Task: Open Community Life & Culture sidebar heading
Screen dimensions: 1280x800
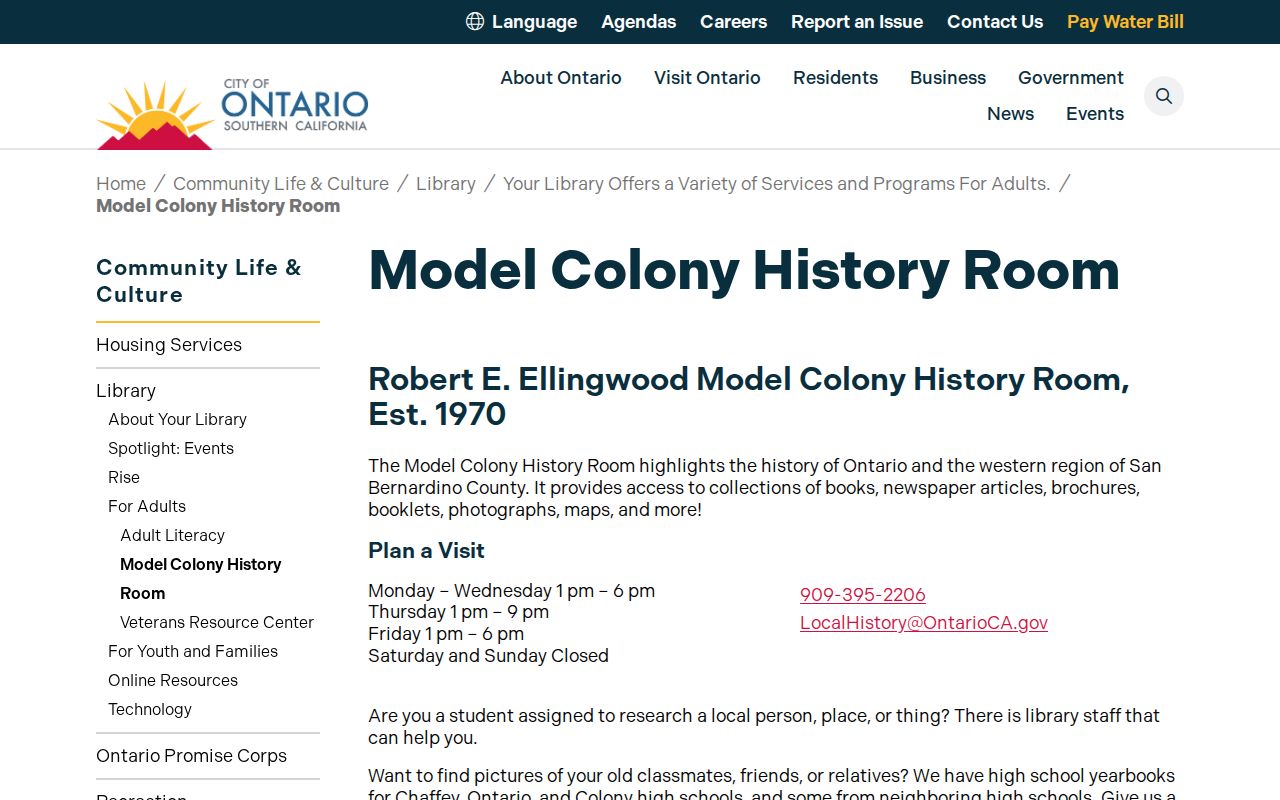Action: click(x=198, y=281)
